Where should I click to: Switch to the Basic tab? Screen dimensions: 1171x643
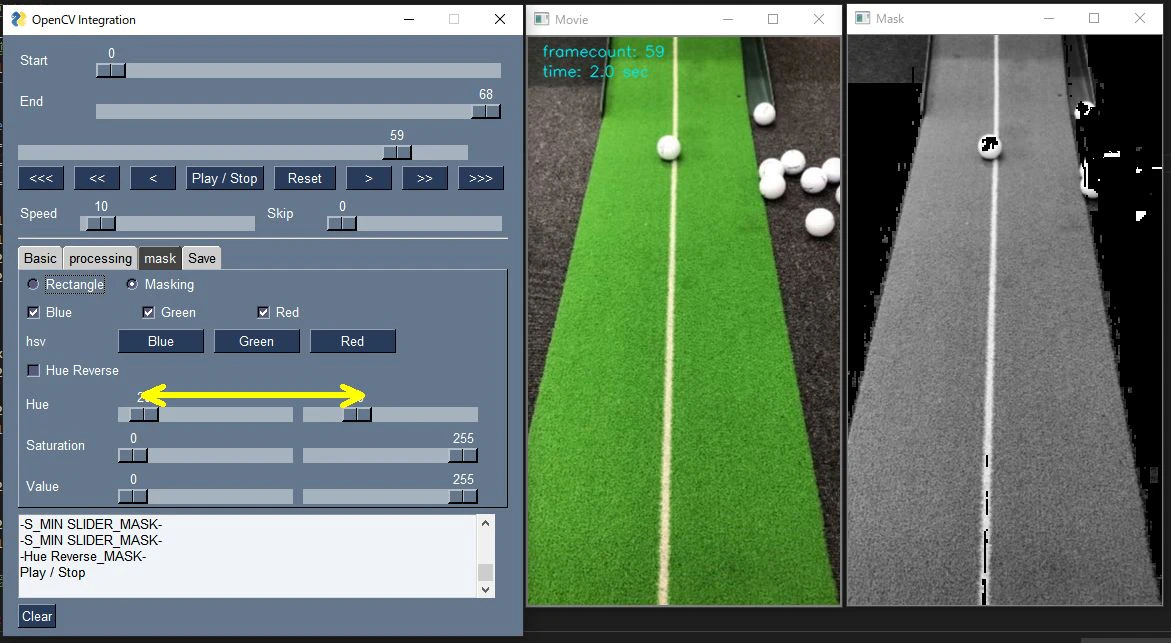pos(40,258)
